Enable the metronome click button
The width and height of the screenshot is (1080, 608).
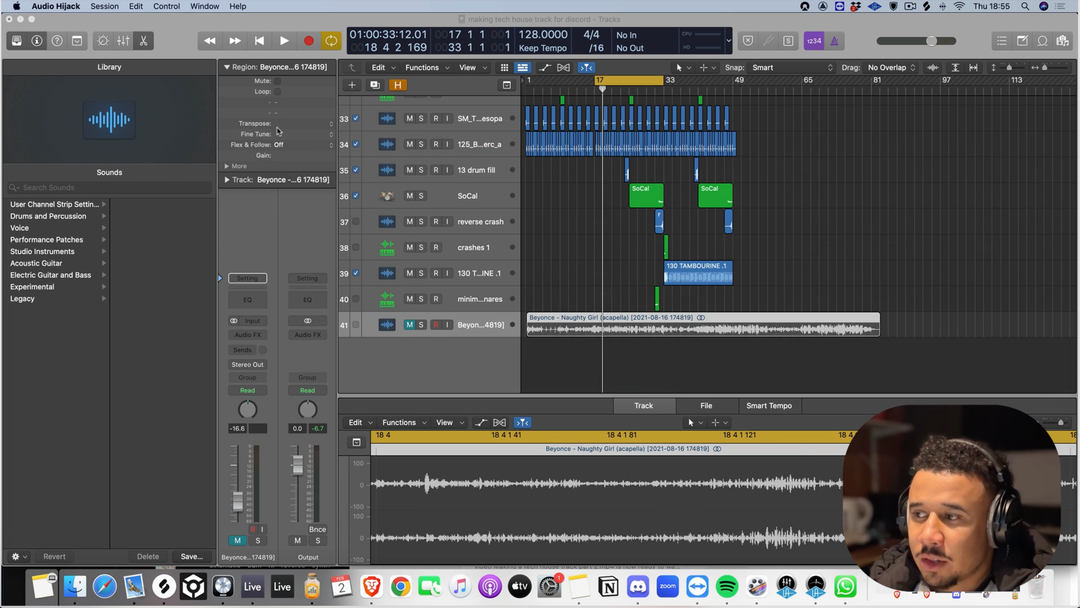click(x=835, y=41)
